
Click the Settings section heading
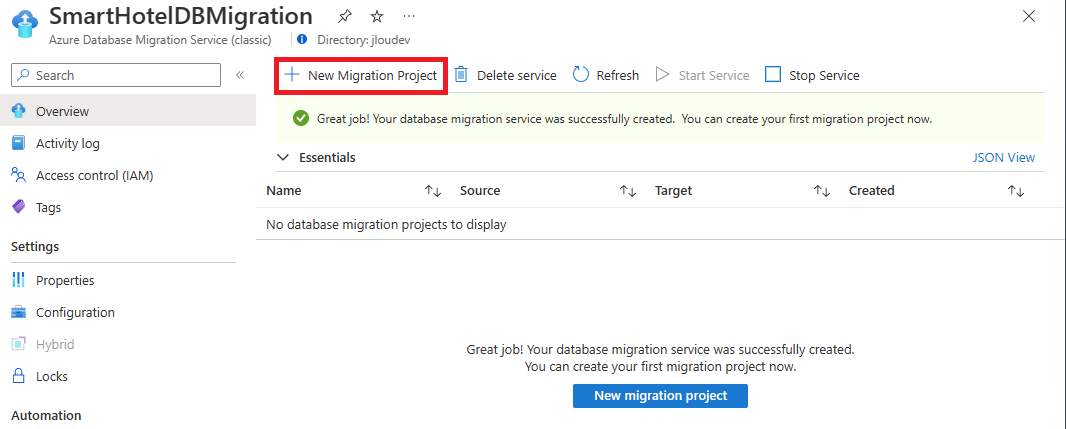pyautogui.click(x=35, y=246)
